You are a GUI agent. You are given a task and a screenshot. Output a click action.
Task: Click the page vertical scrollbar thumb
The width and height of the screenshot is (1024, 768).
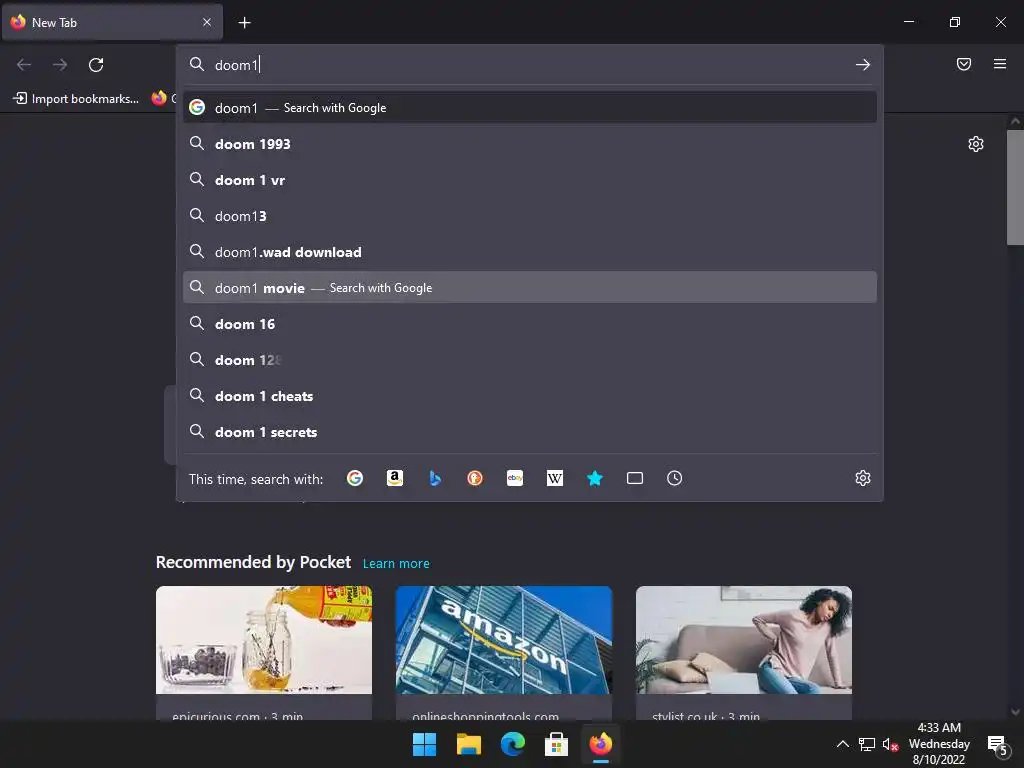tap(1015, 187)
